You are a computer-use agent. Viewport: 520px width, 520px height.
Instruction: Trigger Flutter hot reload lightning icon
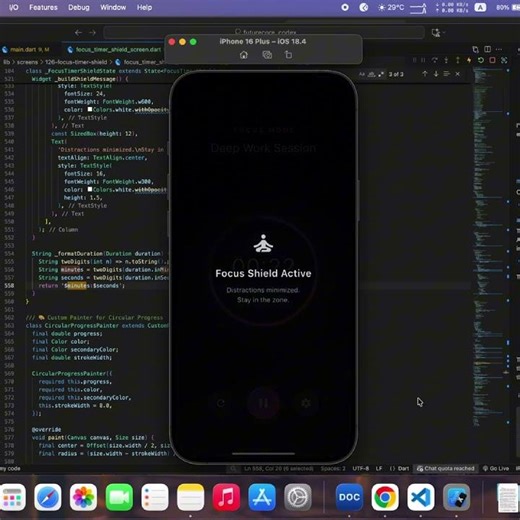coord(469,60)
